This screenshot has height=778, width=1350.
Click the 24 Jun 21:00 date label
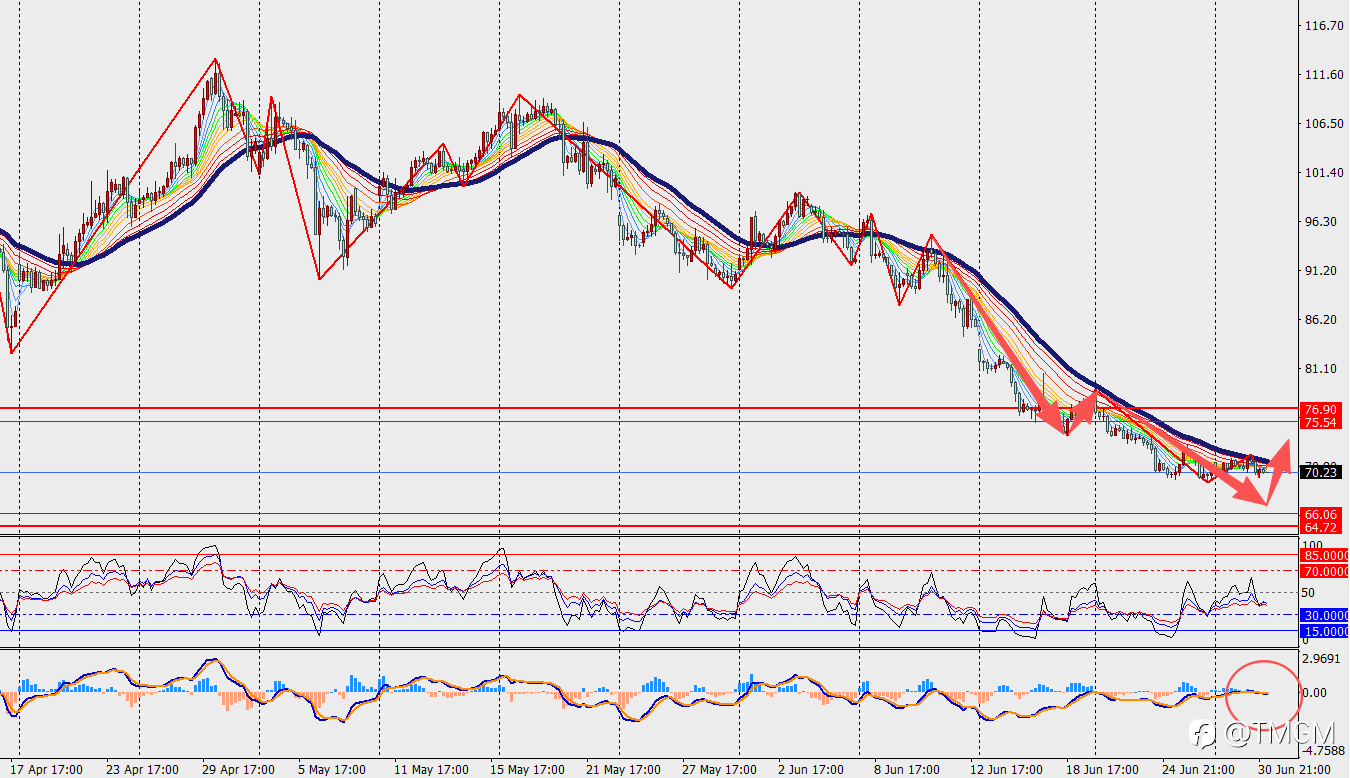point(1197,769)
